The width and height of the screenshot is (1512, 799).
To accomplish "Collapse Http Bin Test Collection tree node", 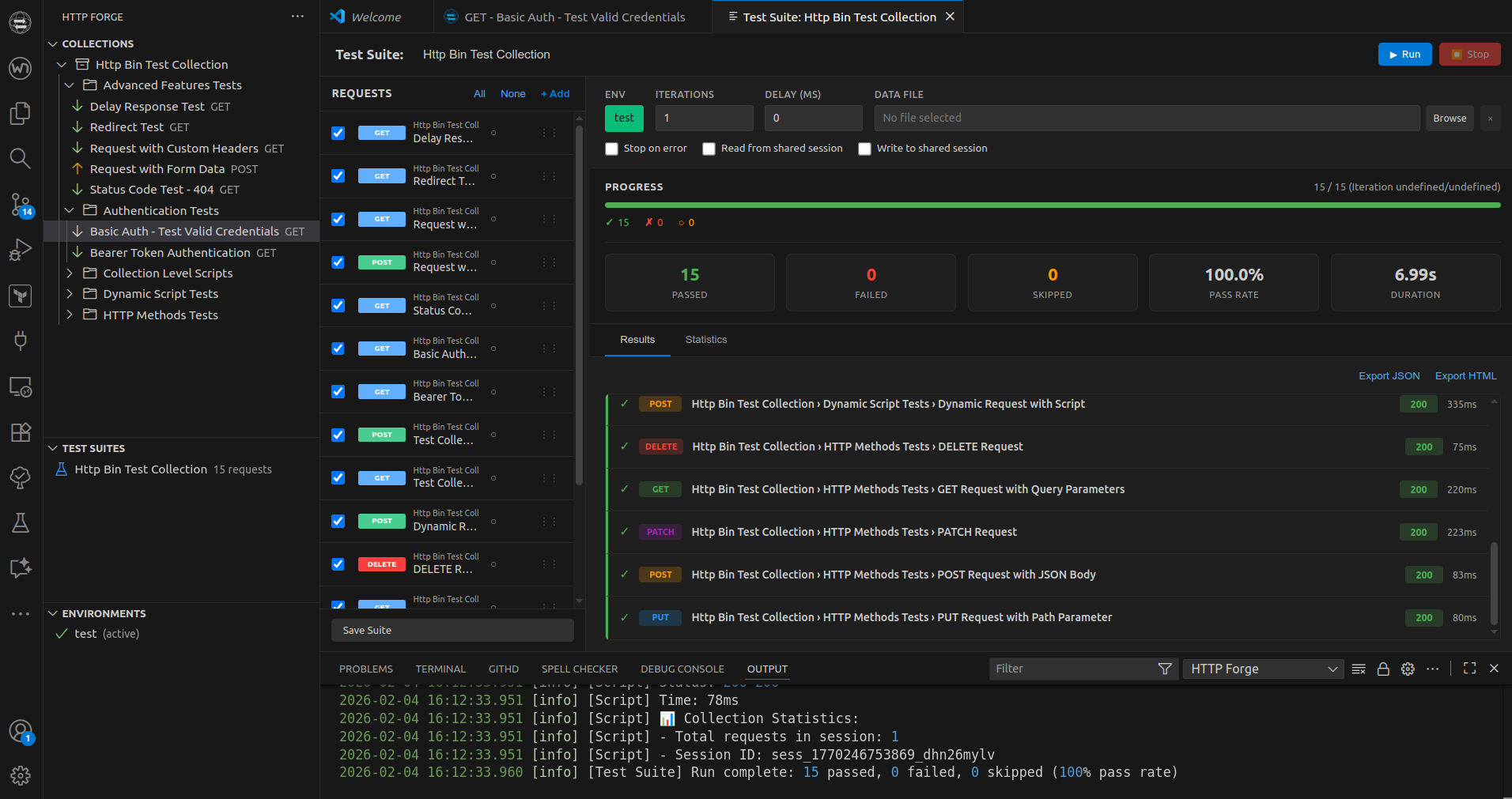I will 62,65.
